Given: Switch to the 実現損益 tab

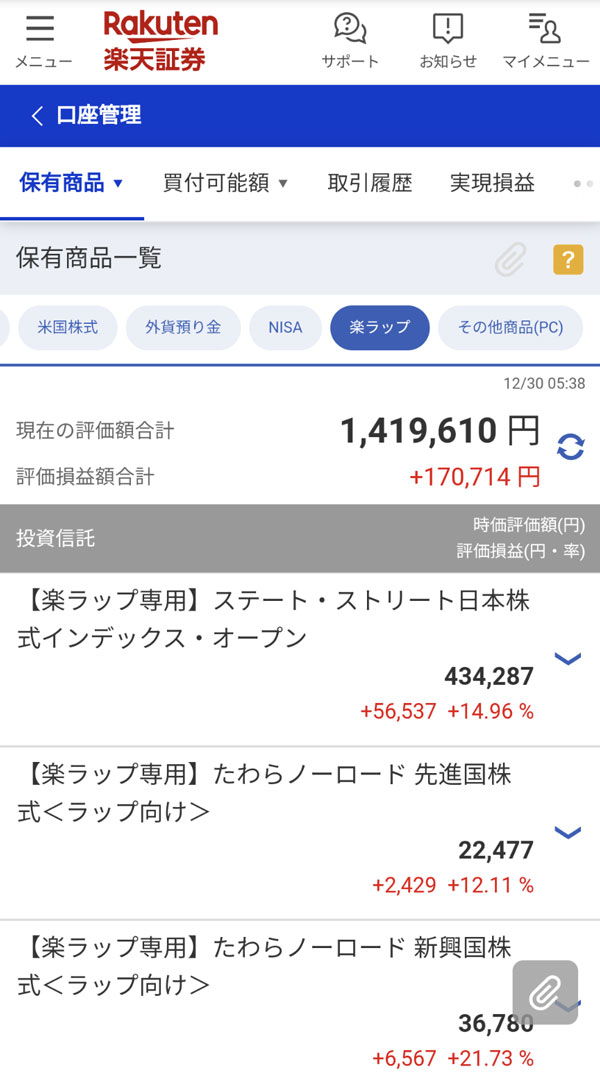Looking at the screenshot, I should (492, 183).
